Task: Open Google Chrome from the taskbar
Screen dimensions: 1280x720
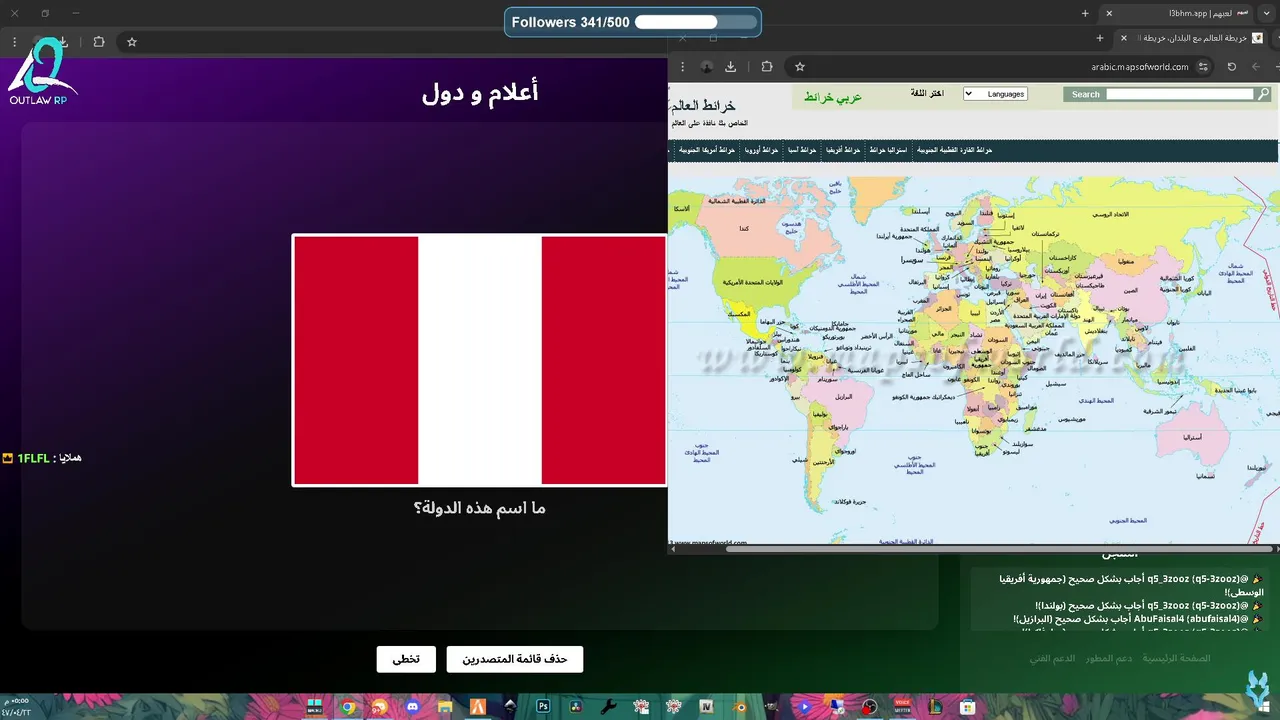Action: click(348, 706)
